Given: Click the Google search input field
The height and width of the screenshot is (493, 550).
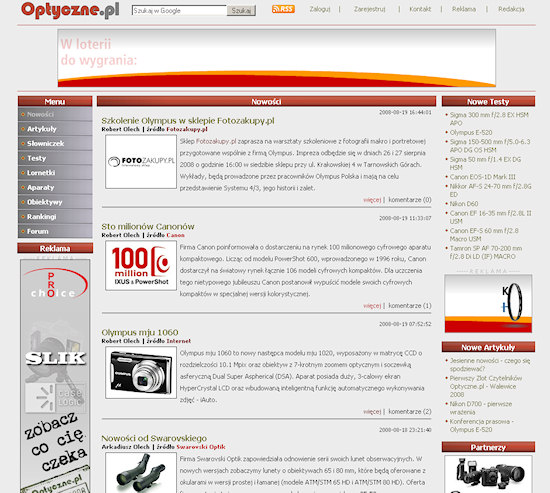Looking at the screenshot, I should [179, 11].
